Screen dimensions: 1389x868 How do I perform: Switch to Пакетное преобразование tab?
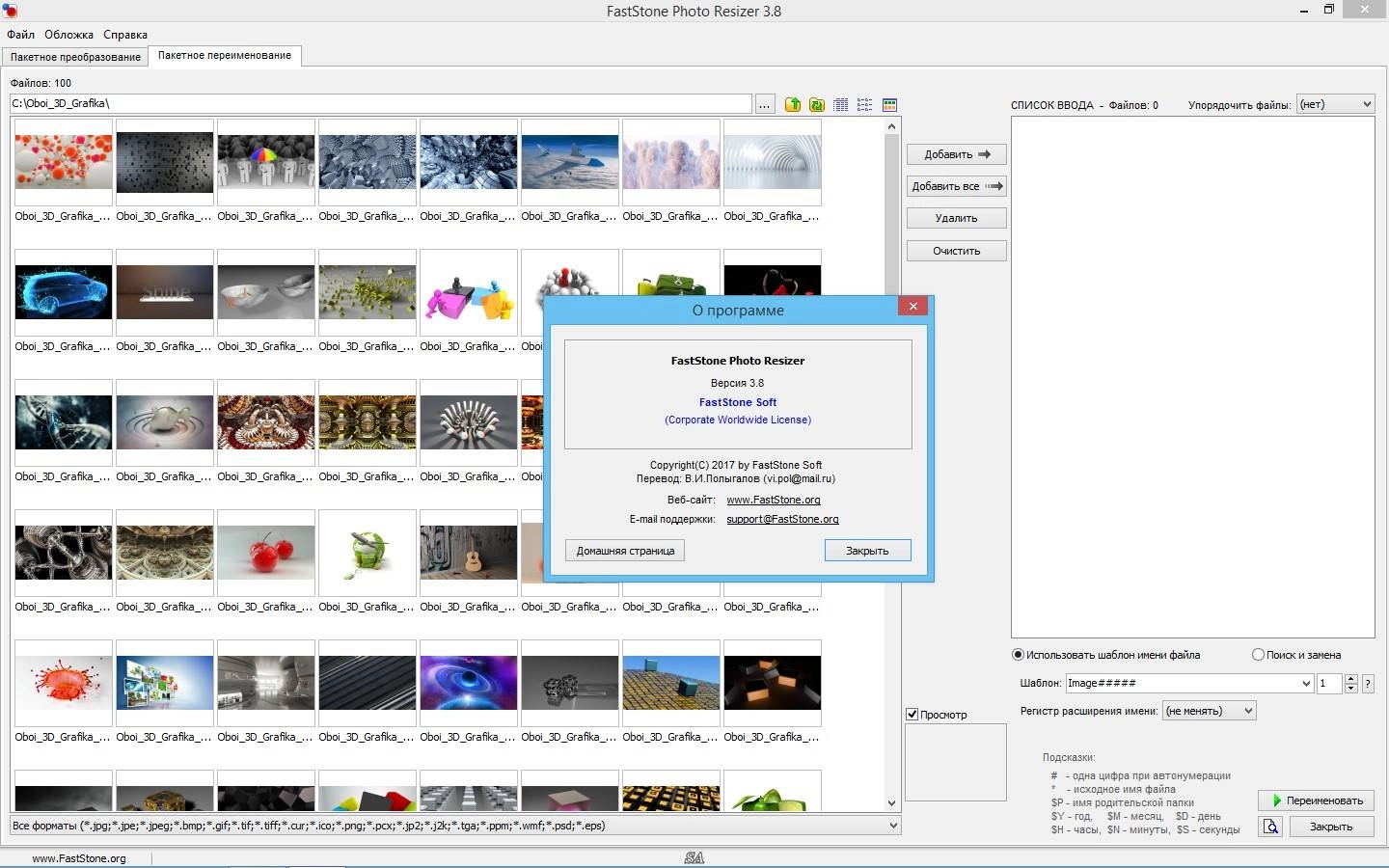[75, 57]
